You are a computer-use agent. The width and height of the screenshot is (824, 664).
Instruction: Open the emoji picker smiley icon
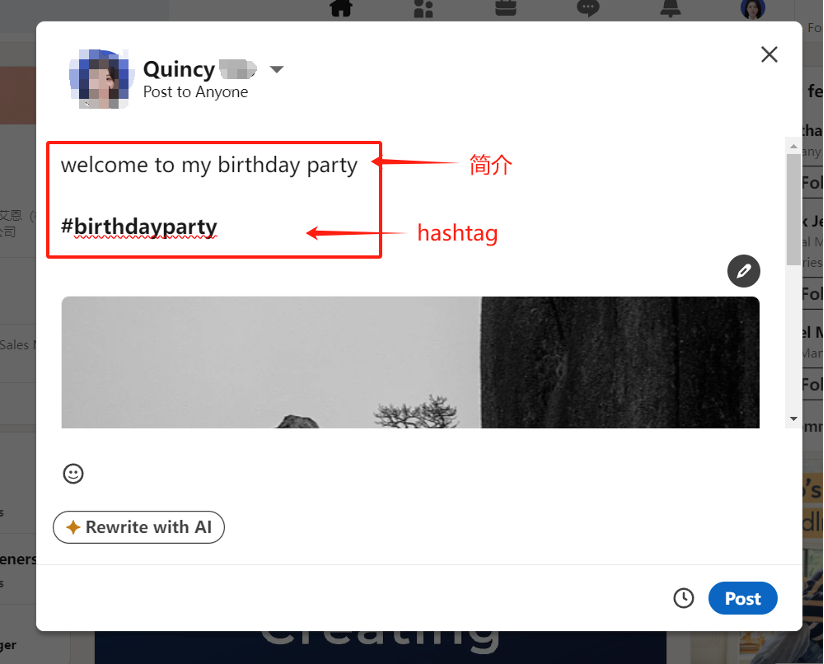[73, 473]
